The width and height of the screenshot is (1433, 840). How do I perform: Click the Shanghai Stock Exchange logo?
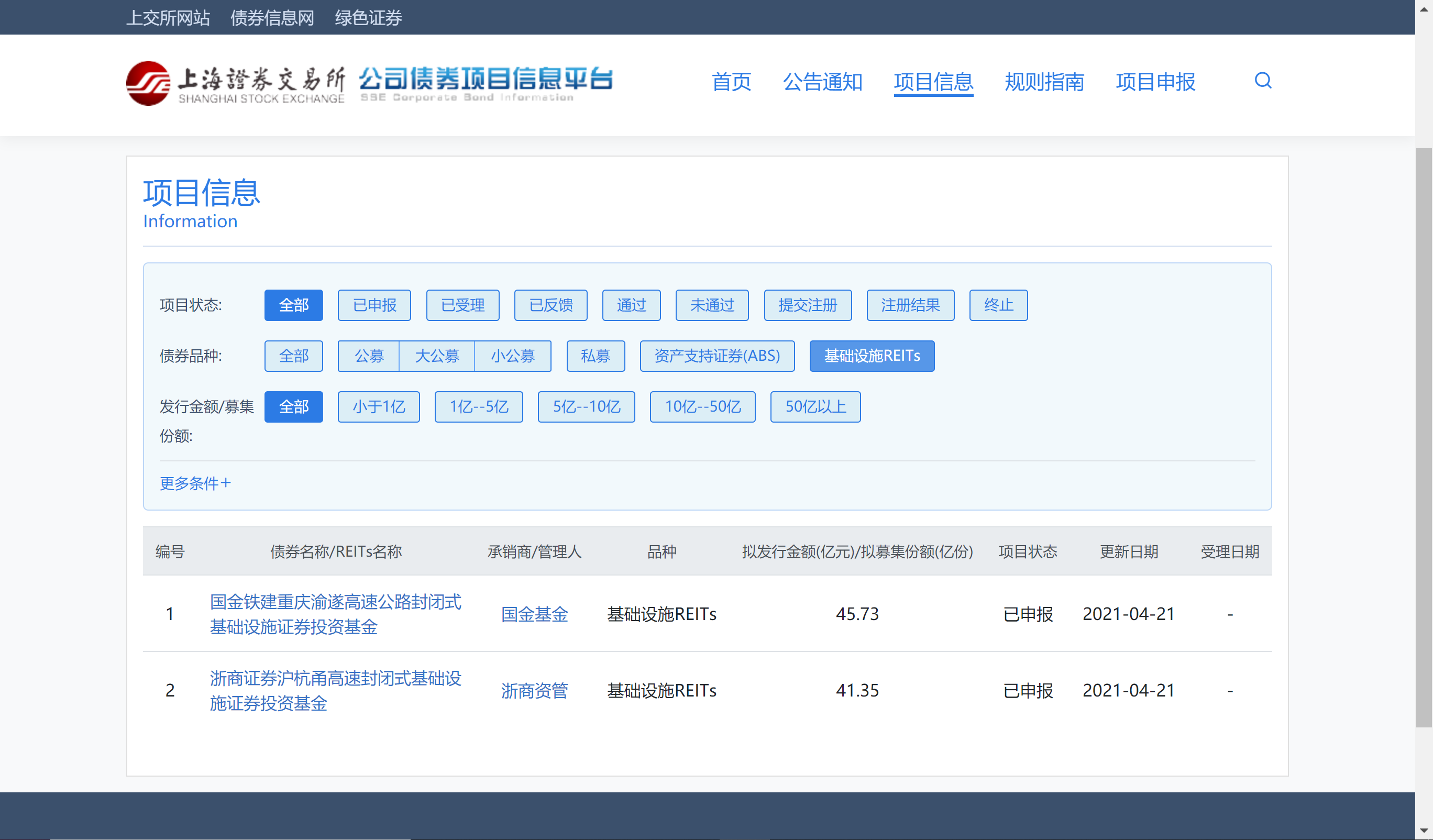click(235, 83)
